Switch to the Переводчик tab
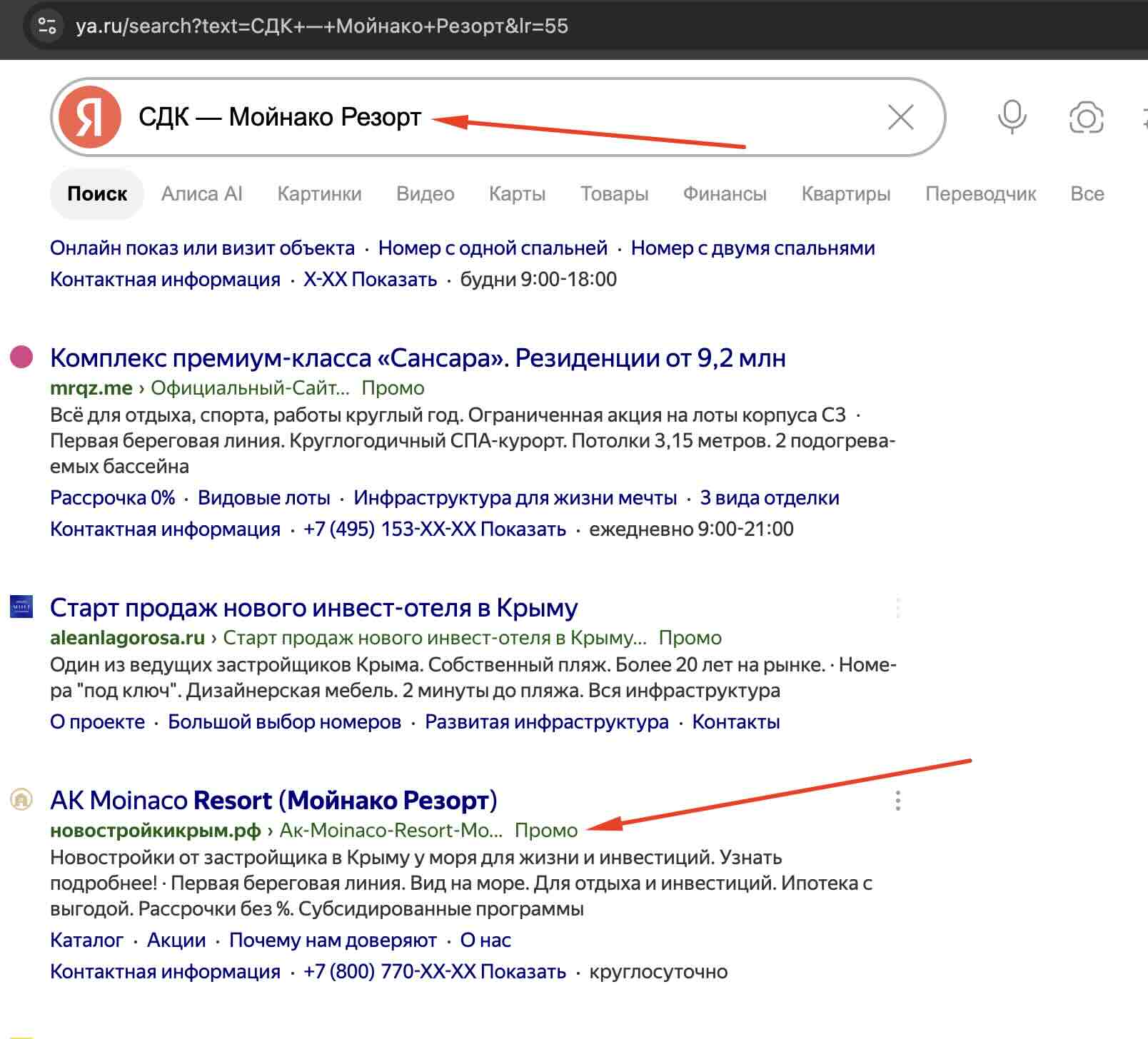The width and height of the screenshot is (1148, 1039). (x=981, y=194)
